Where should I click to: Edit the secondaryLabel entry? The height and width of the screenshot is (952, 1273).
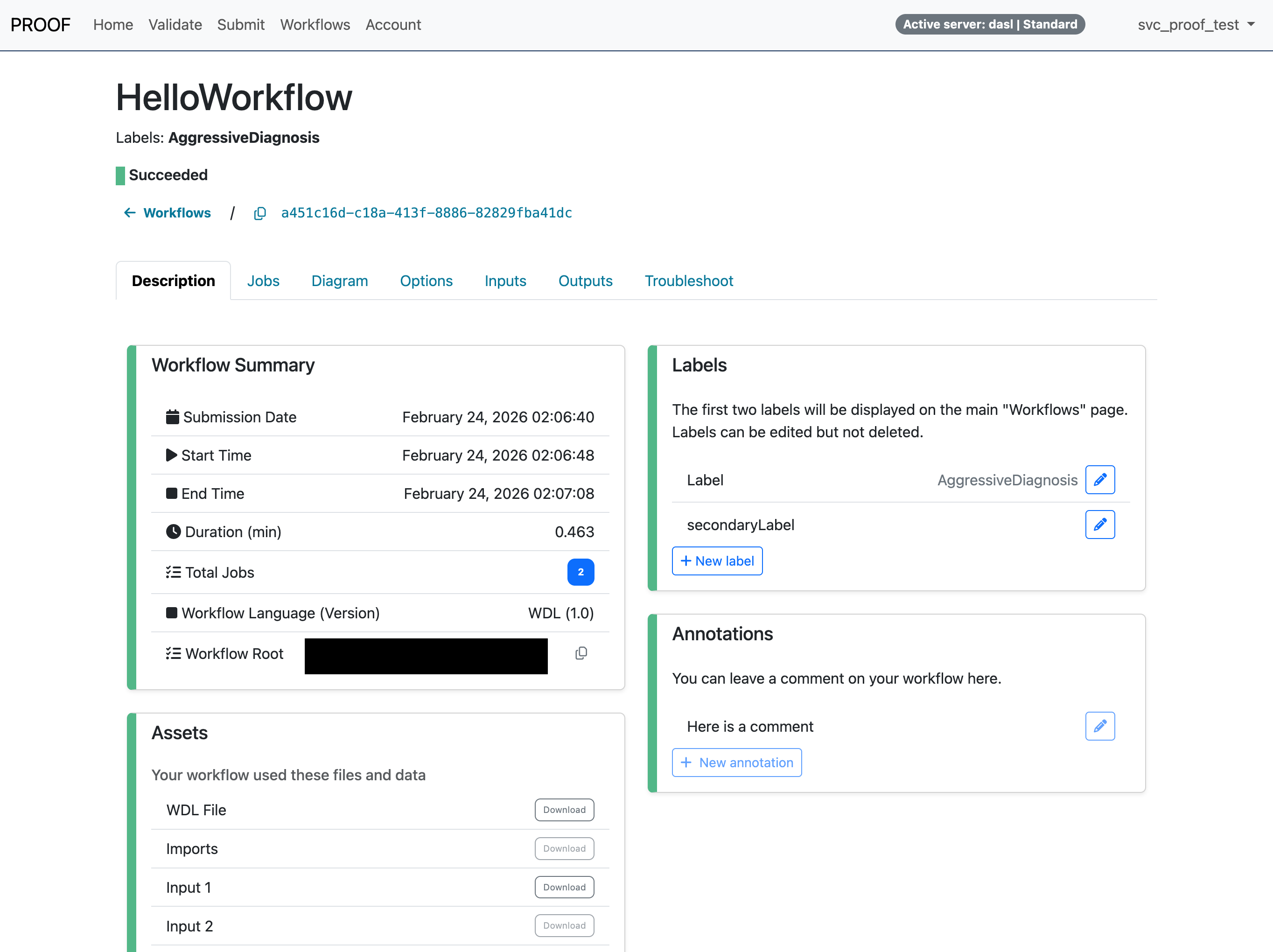1100,525
